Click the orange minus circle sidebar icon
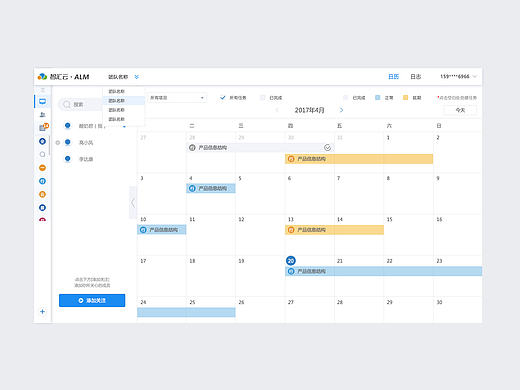520x390 pixels. (42, 168)
